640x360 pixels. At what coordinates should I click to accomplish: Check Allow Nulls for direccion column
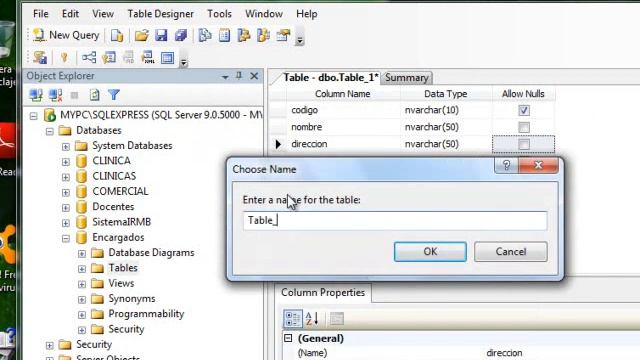pyautogui.click(x=524, y=144)
